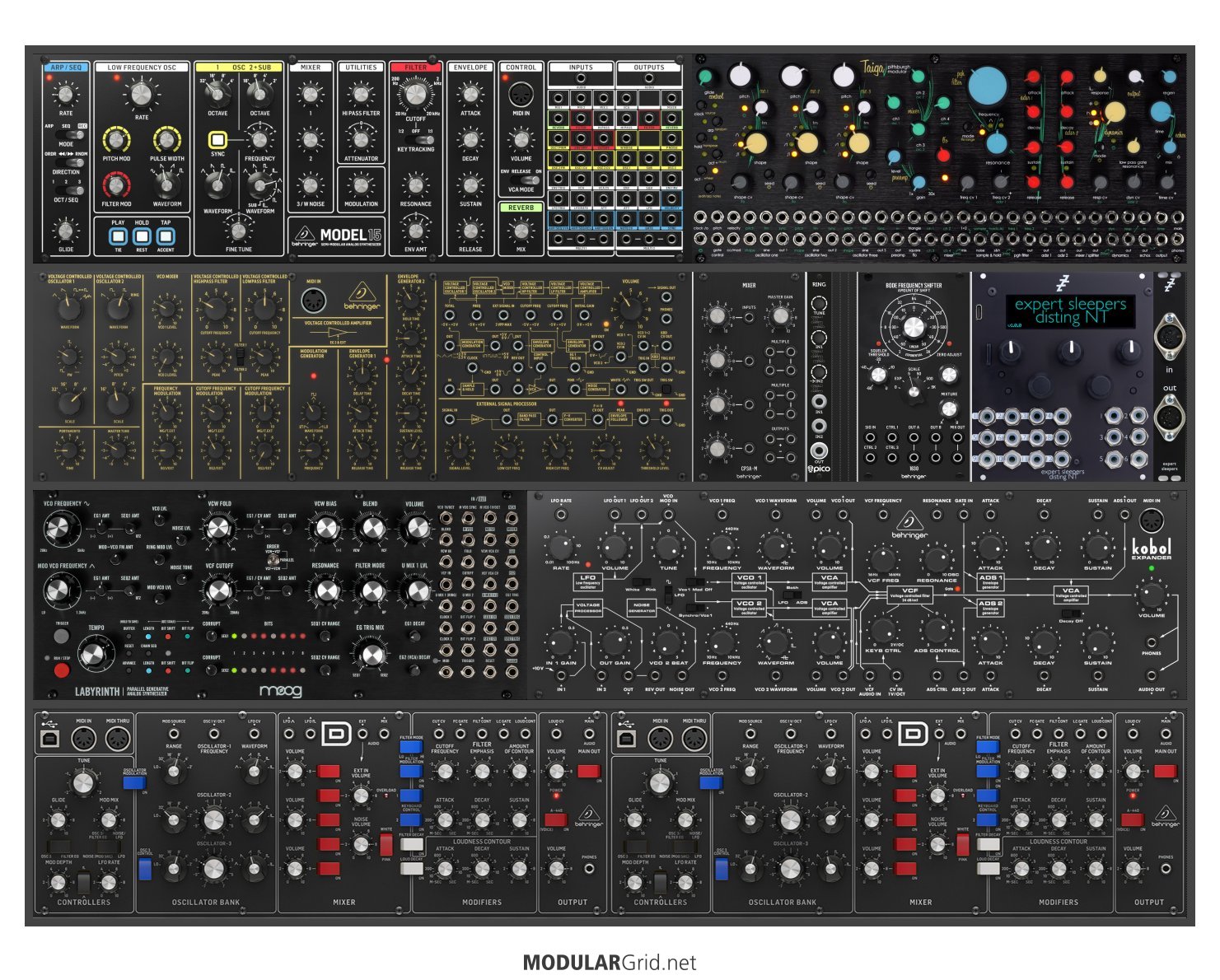Screen dimensions: 1220x980
Task: Click the REVERB MIX knob on Model 15
Action: coord(521,230)
